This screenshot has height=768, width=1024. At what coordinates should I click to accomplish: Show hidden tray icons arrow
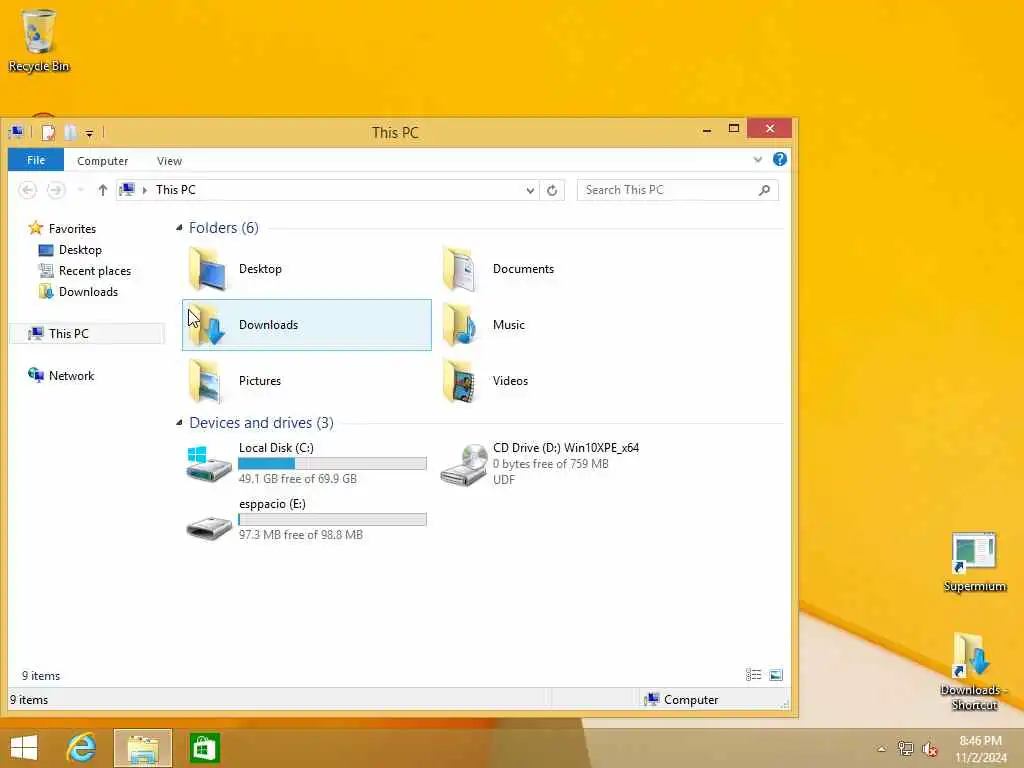click(882, 749)
